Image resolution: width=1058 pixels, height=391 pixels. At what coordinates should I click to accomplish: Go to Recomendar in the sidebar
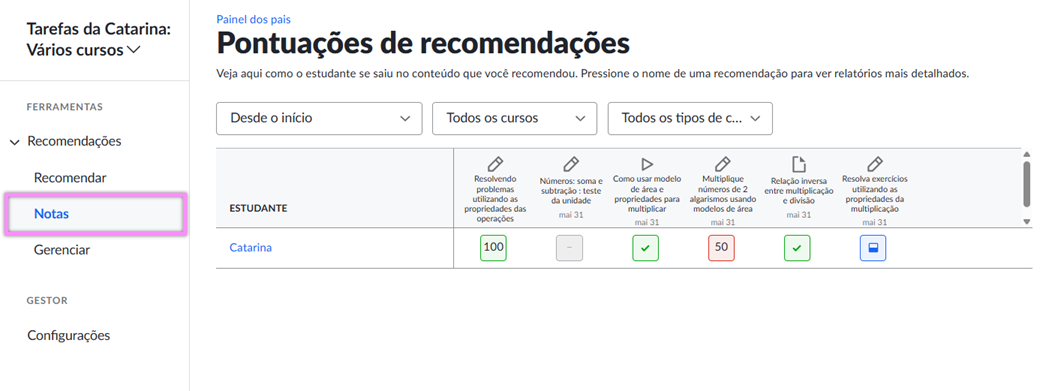(x=70, y=178)
